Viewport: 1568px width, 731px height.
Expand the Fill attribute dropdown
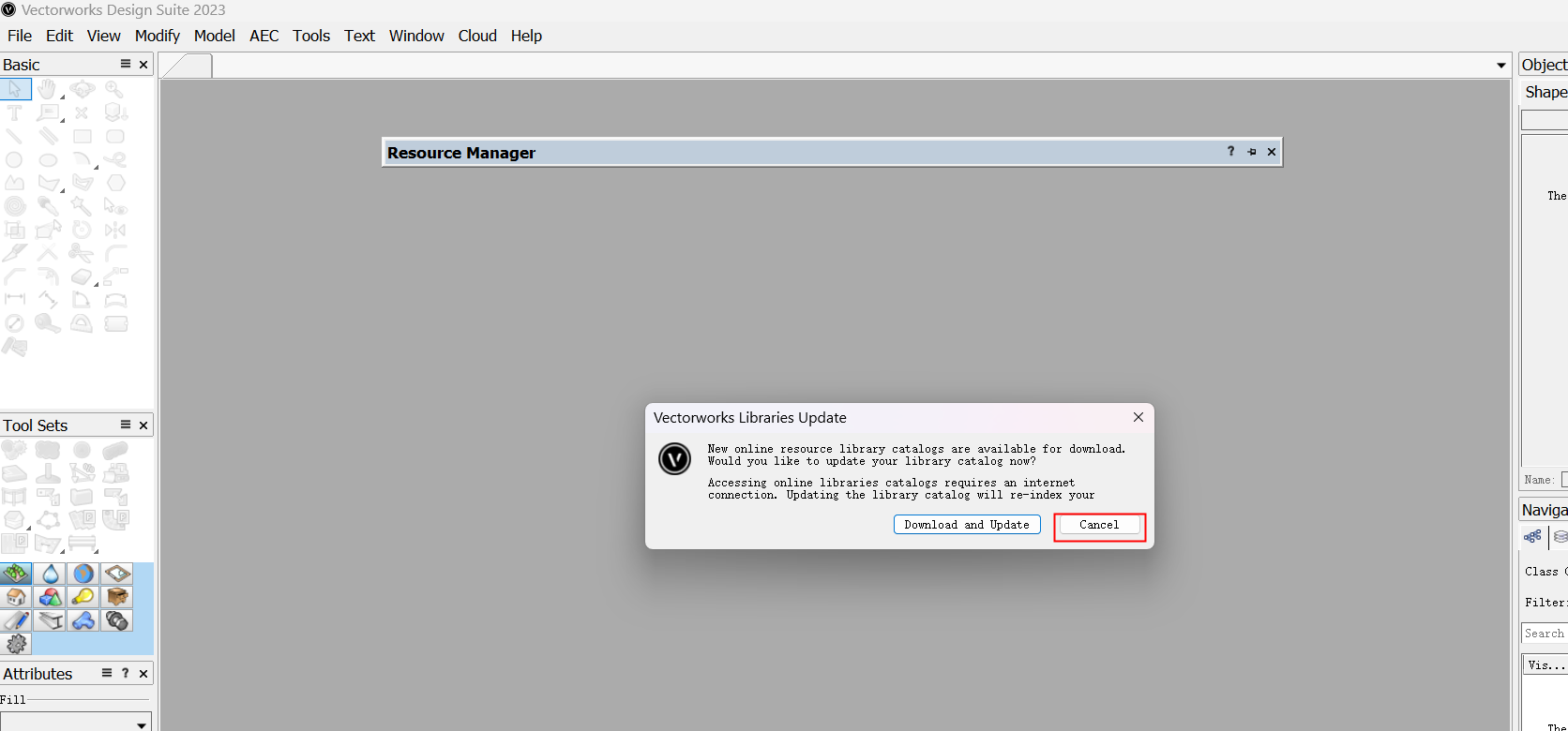[x=142, y=724]
